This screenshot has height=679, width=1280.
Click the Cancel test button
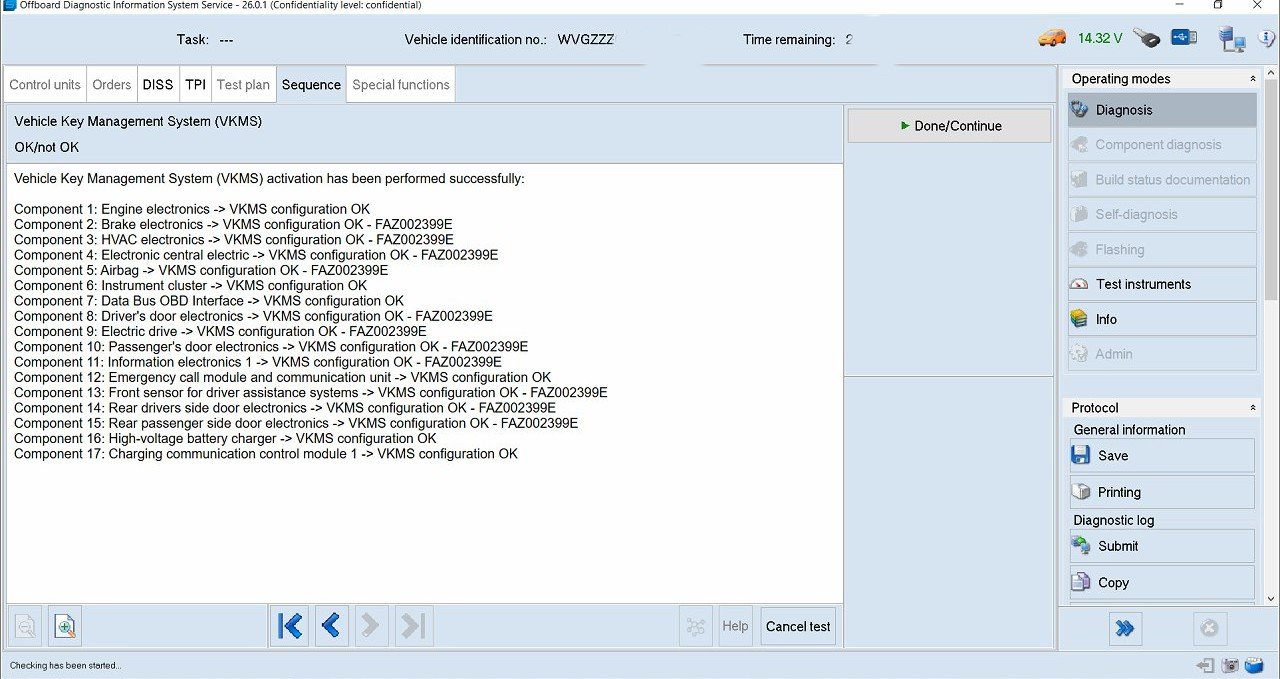798,626
